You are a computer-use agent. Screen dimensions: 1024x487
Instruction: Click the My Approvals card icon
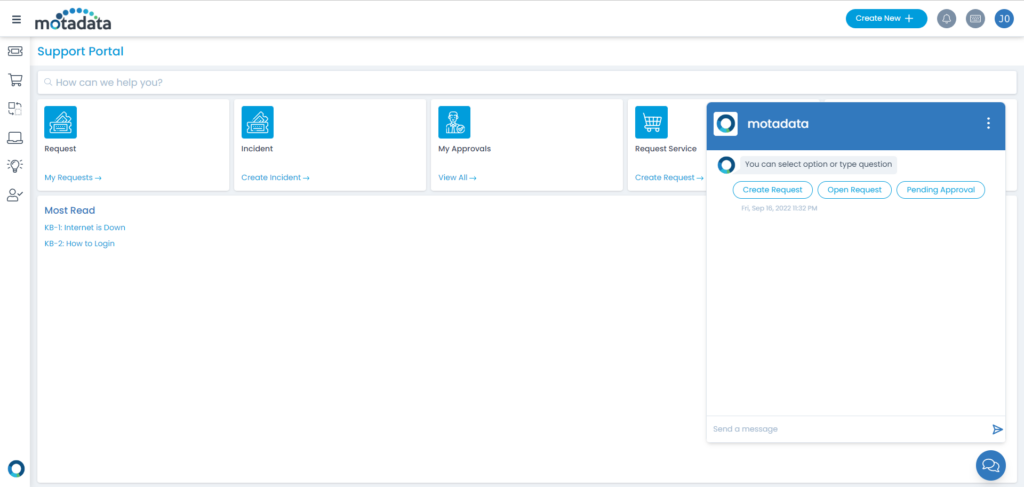point(454,122)
